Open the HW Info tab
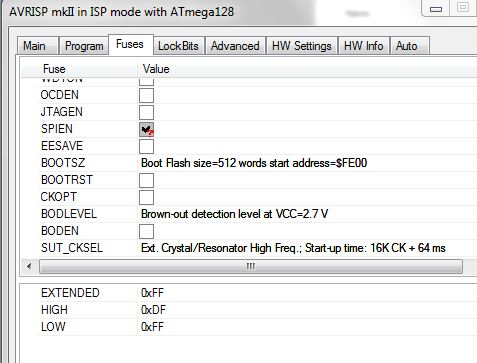Screen dimensions: 477x363 [364, 46]
